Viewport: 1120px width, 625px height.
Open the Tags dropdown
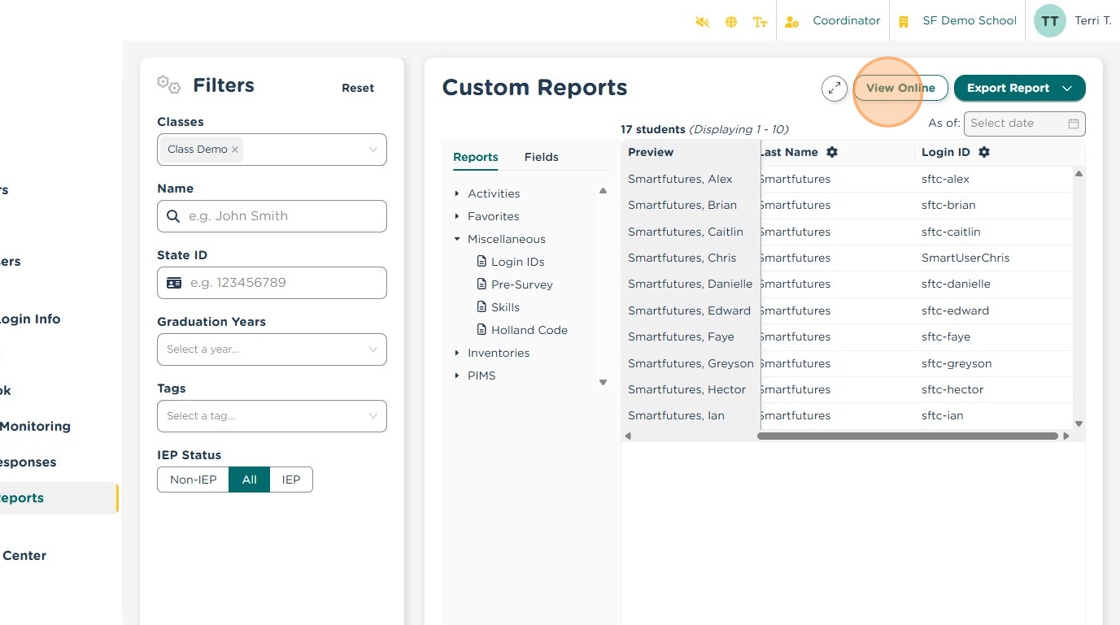pos(271,416)
